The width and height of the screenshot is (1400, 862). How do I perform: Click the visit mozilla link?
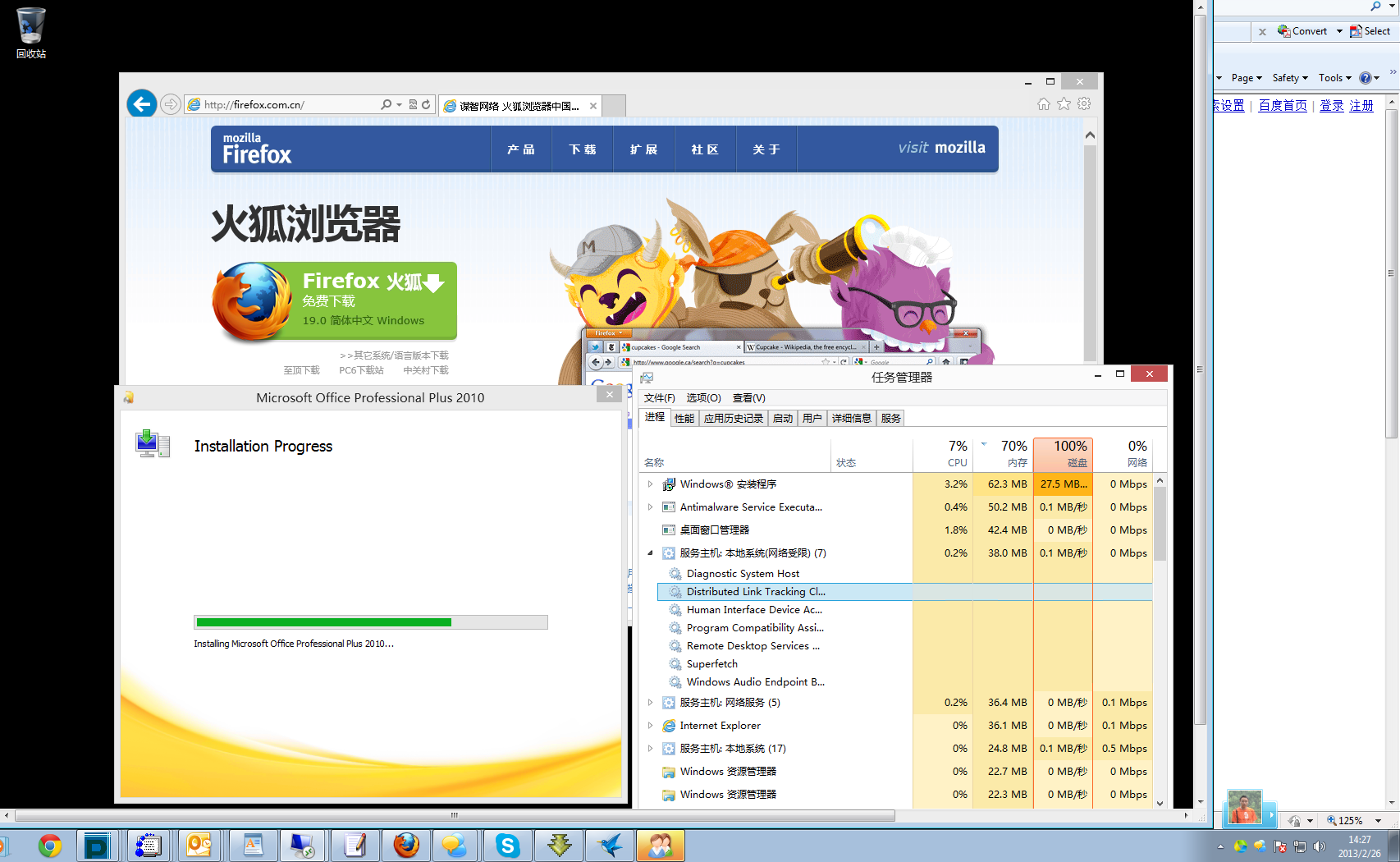(x=941, y=148)
